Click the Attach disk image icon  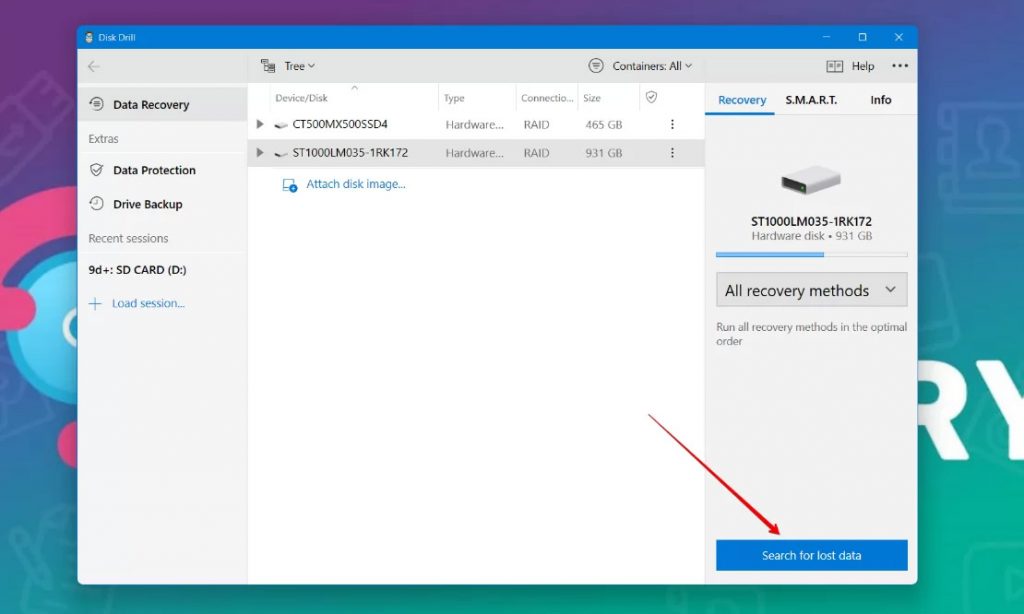pos(289,185)
